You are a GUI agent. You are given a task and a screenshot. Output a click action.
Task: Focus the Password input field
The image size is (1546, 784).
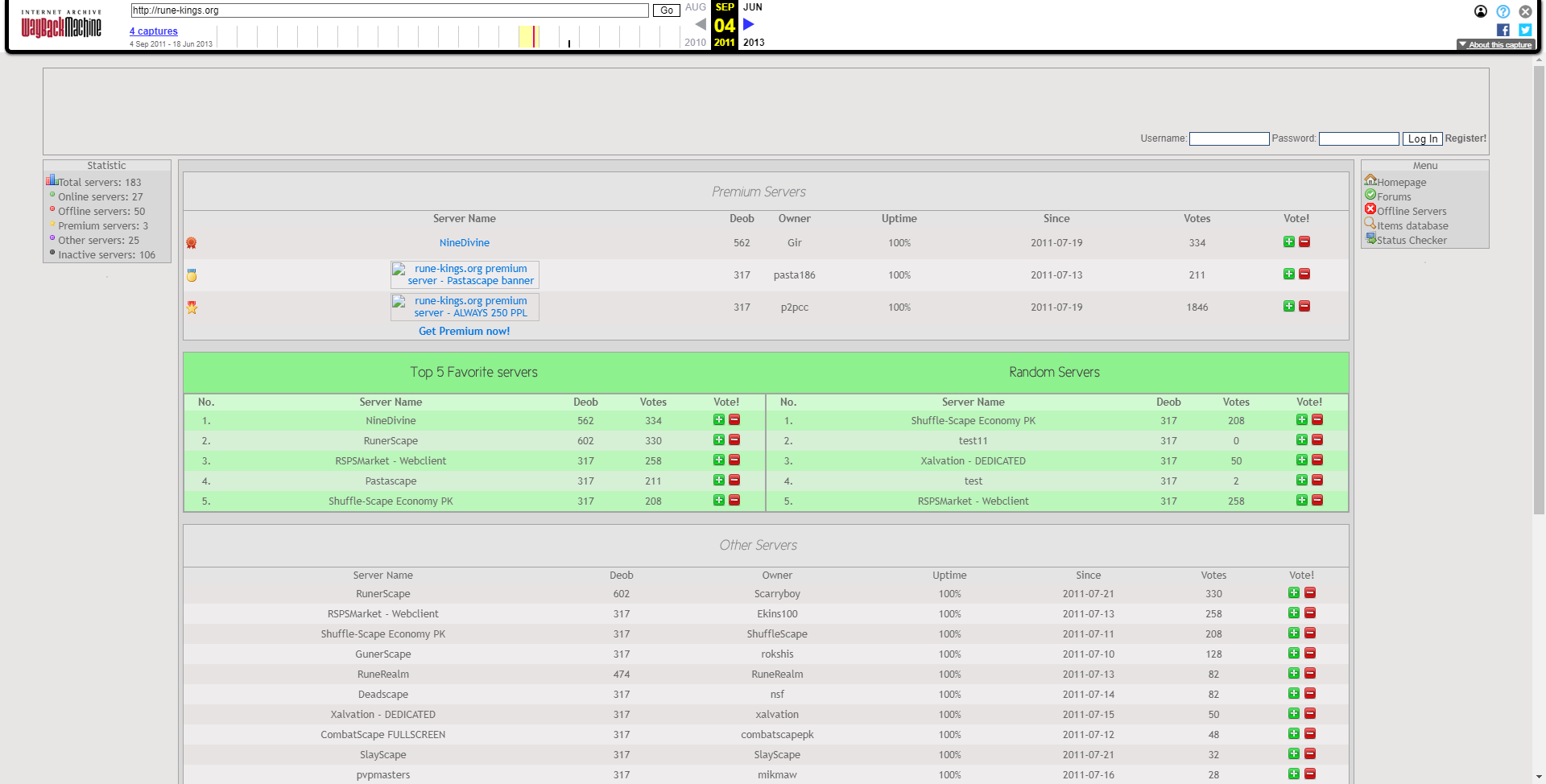1358,138
